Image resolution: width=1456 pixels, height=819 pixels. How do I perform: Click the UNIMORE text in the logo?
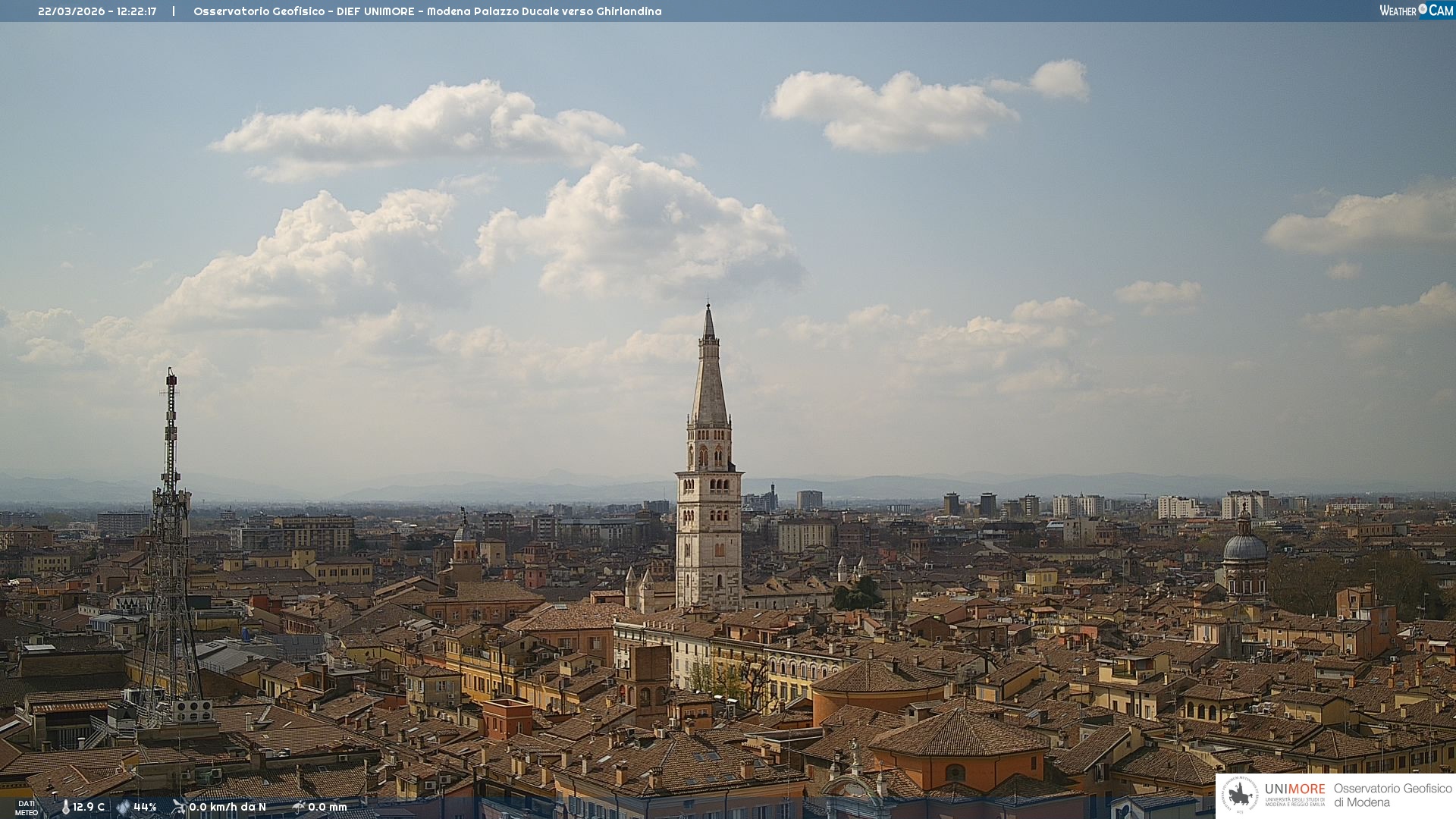coord(1294,789)
